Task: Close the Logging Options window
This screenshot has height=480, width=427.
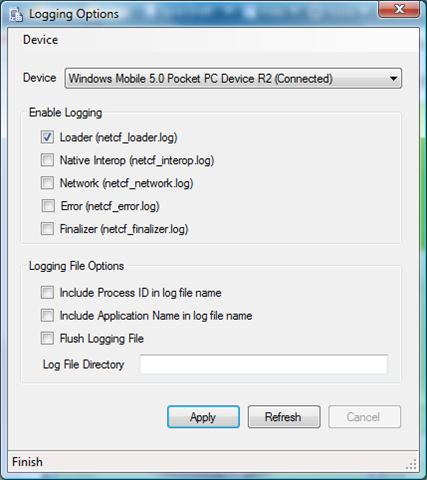Action: (x=399, y=9)
